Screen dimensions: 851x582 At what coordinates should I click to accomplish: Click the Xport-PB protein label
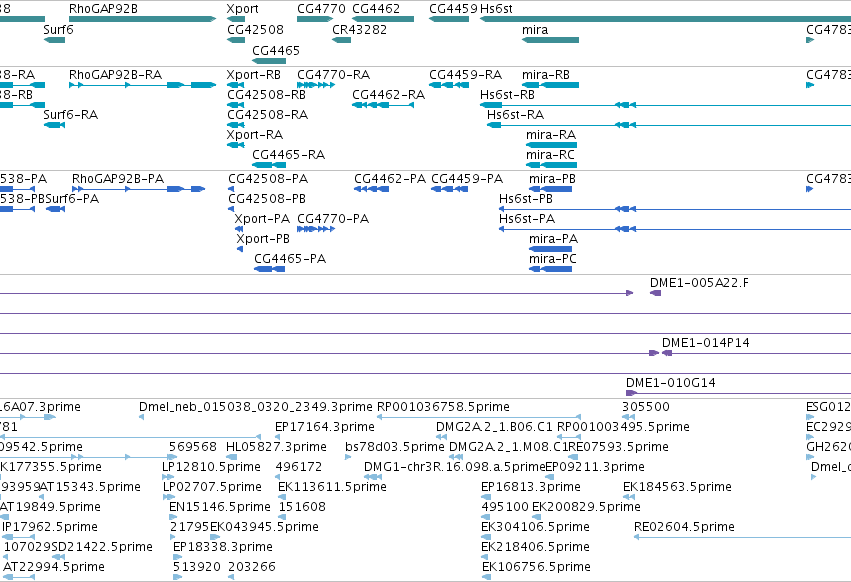click(263, 239)
